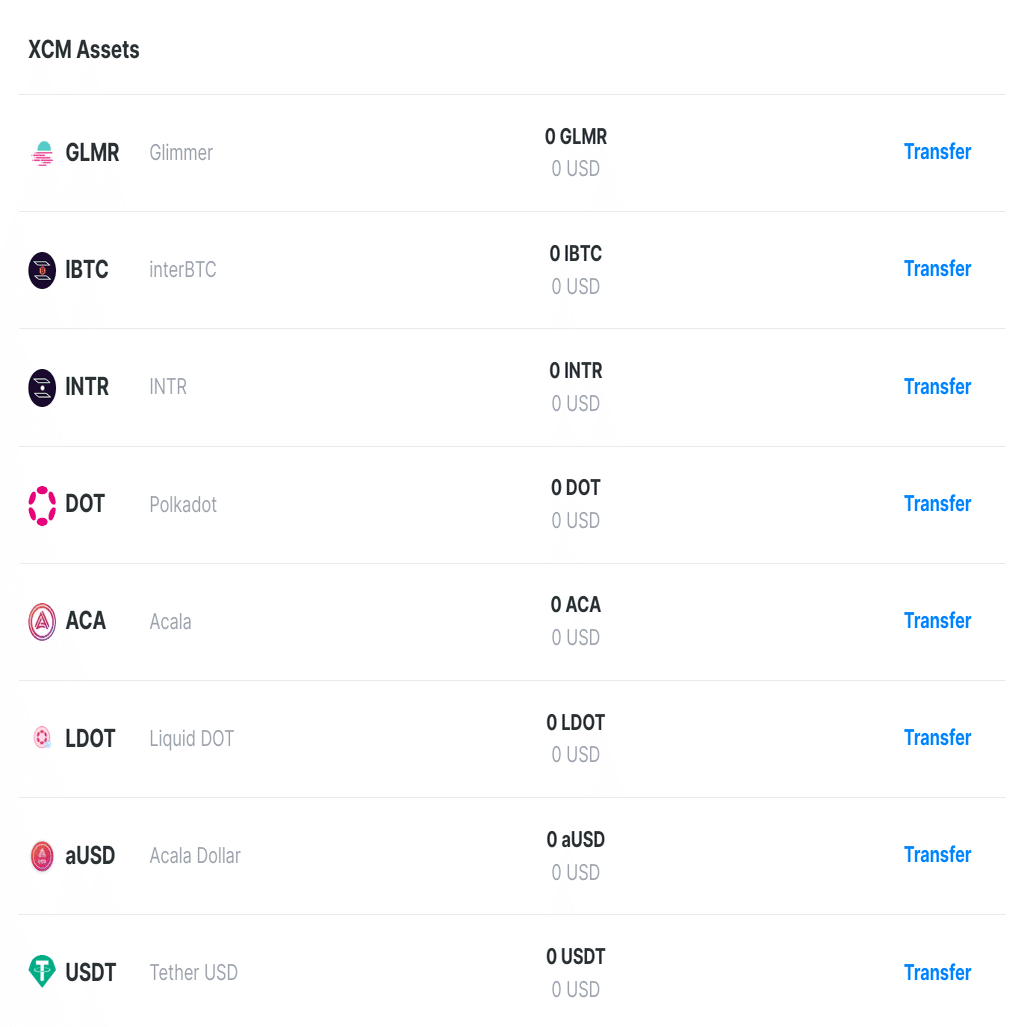
Task: Start an INTR transfer
Action: point(937,387)
